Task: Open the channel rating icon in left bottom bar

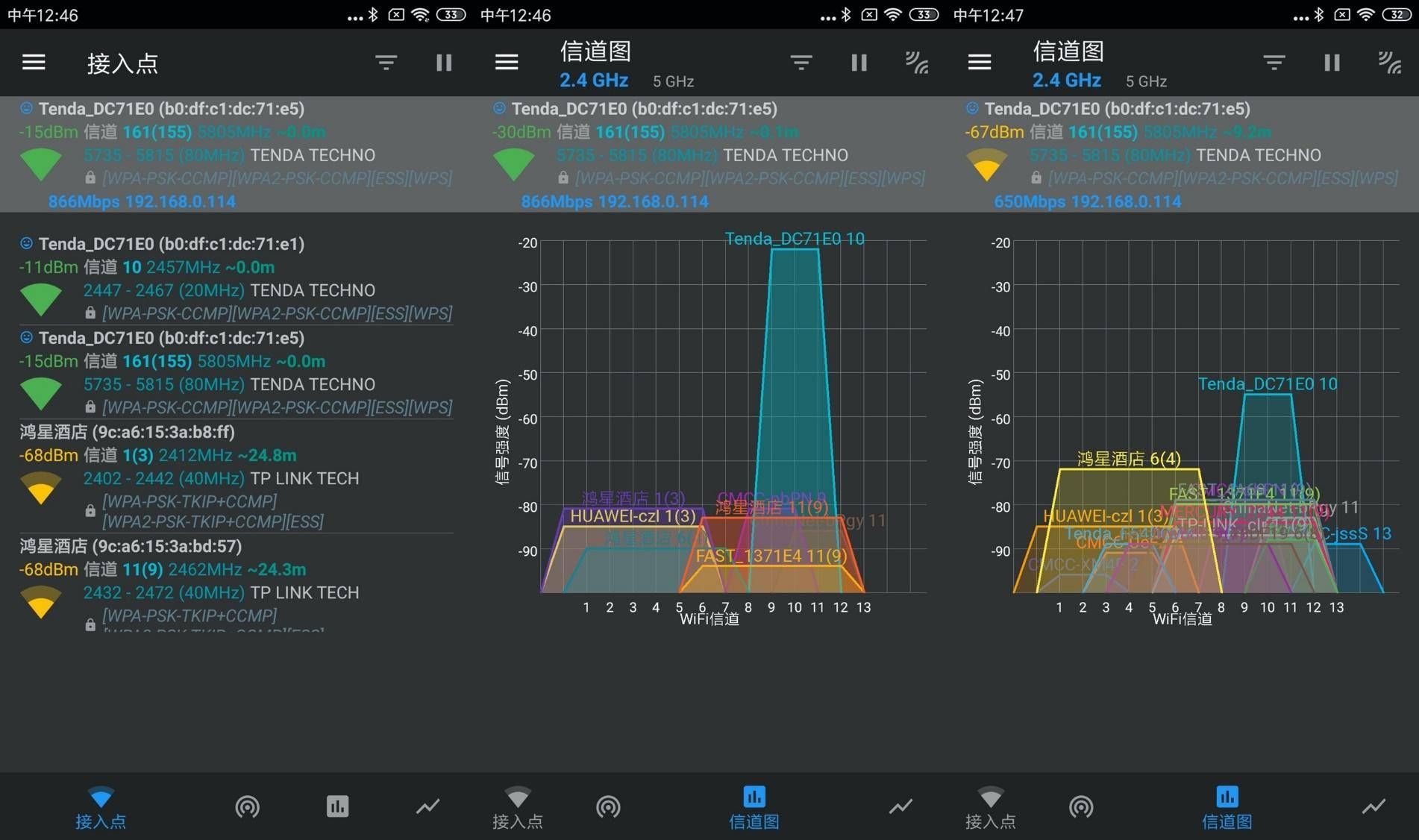Action: [247, 806]
